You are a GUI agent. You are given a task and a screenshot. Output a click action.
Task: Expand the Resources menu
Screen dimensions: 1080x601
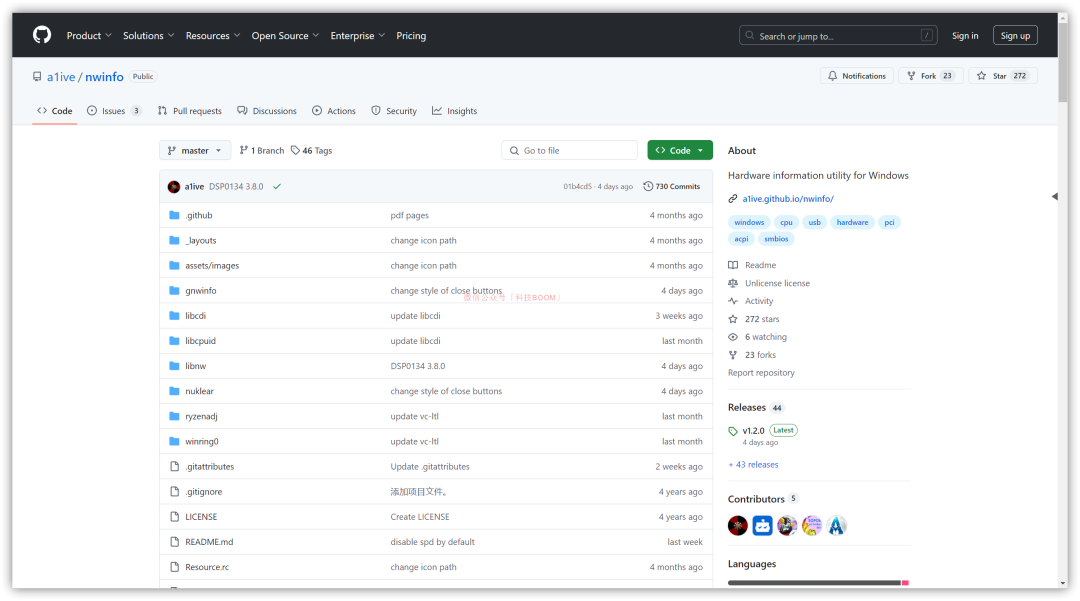coord(213,36)
